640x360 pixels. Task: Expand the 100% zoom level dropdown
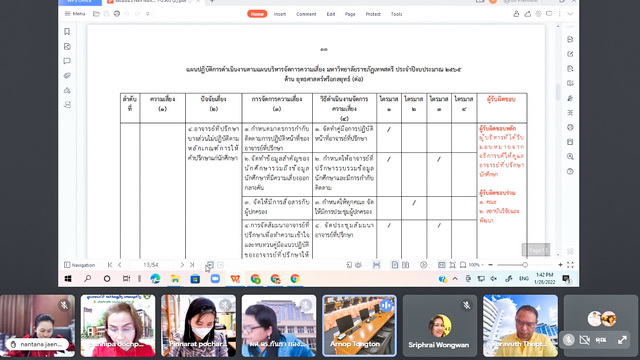[476, 265]
